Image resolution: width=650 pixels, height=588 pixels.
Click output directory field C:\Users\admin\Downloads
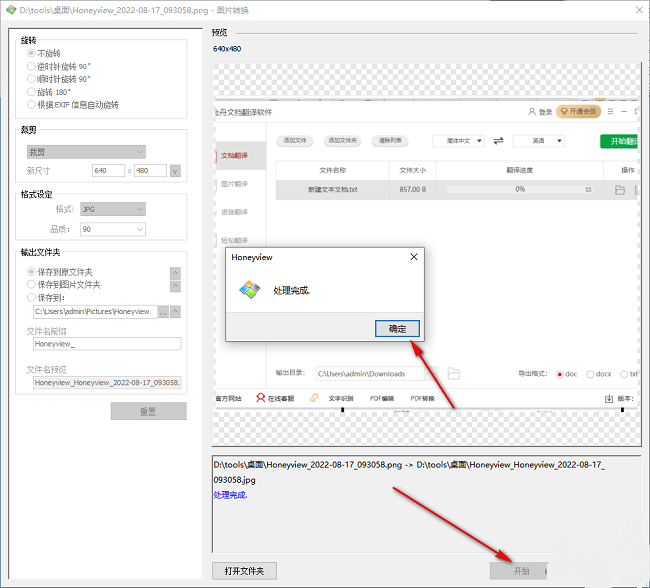click(x=370, y=374)
